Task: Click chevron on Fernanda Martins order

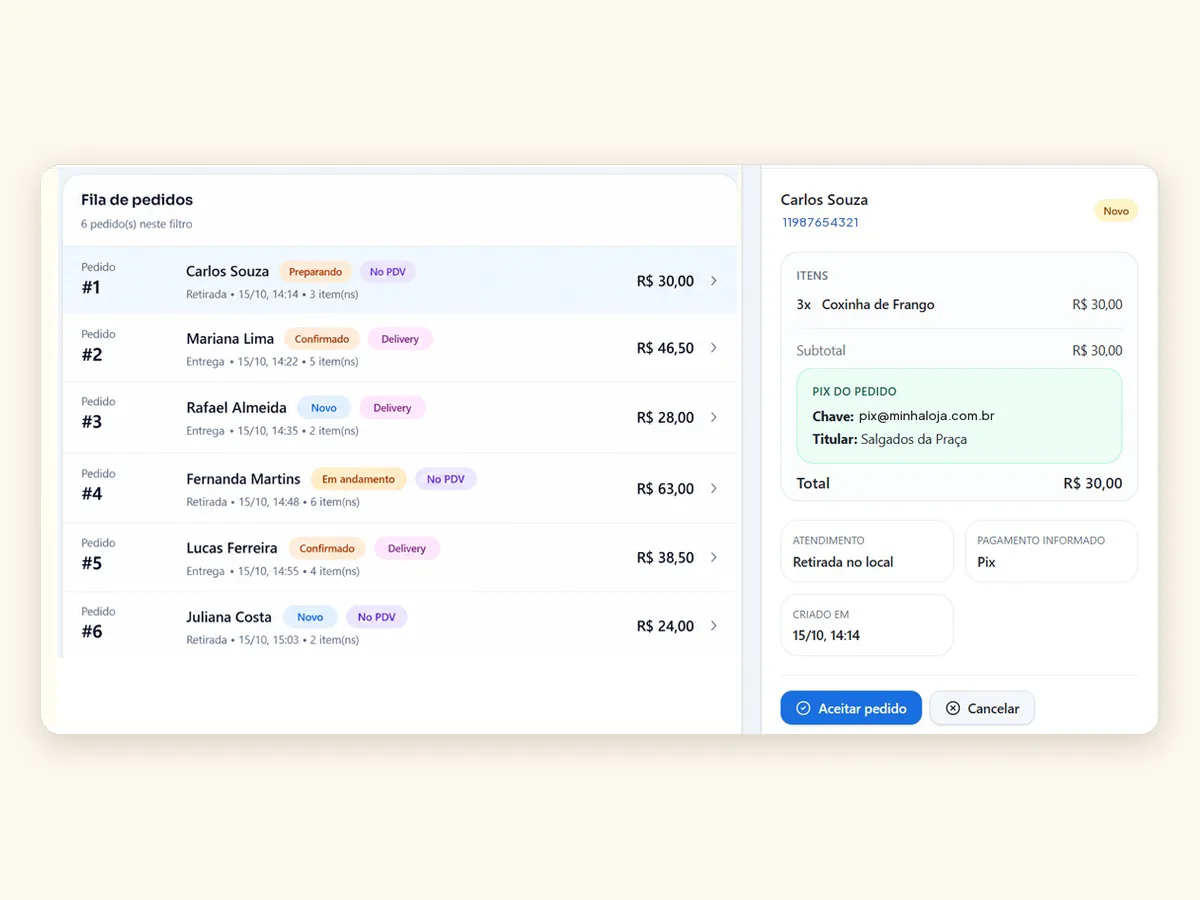Action: (713, 488)
